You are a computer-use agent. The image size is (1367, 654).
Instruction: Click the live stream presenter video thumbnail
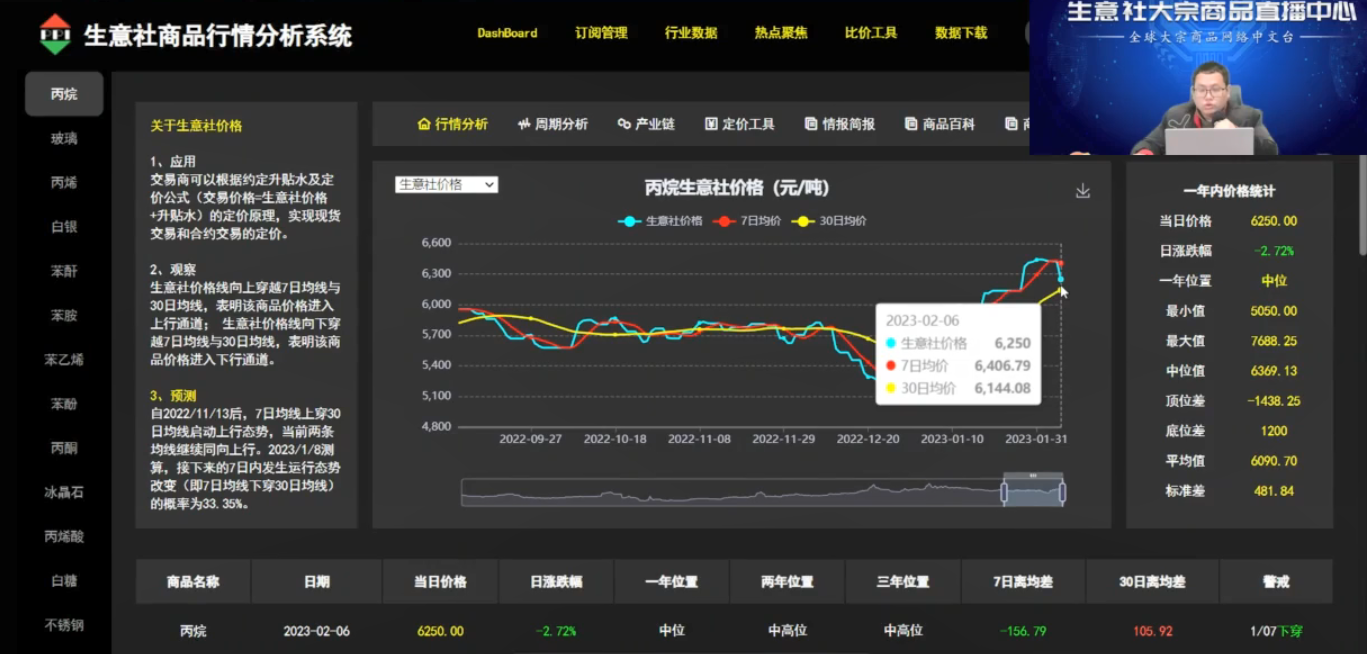click(x=1198, y=77)
